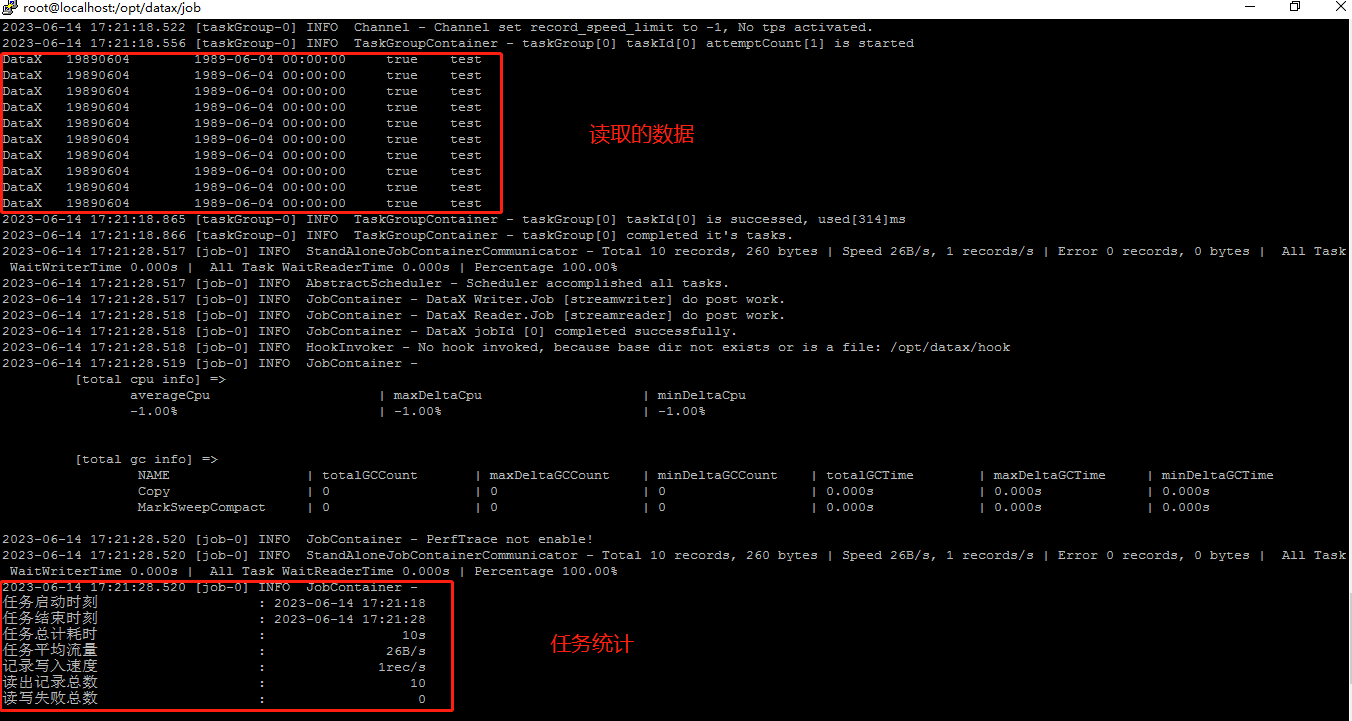1352x721 pixels.
Task: Click the '1rec/s' write speed value
Action: click(x=401, y=667)
